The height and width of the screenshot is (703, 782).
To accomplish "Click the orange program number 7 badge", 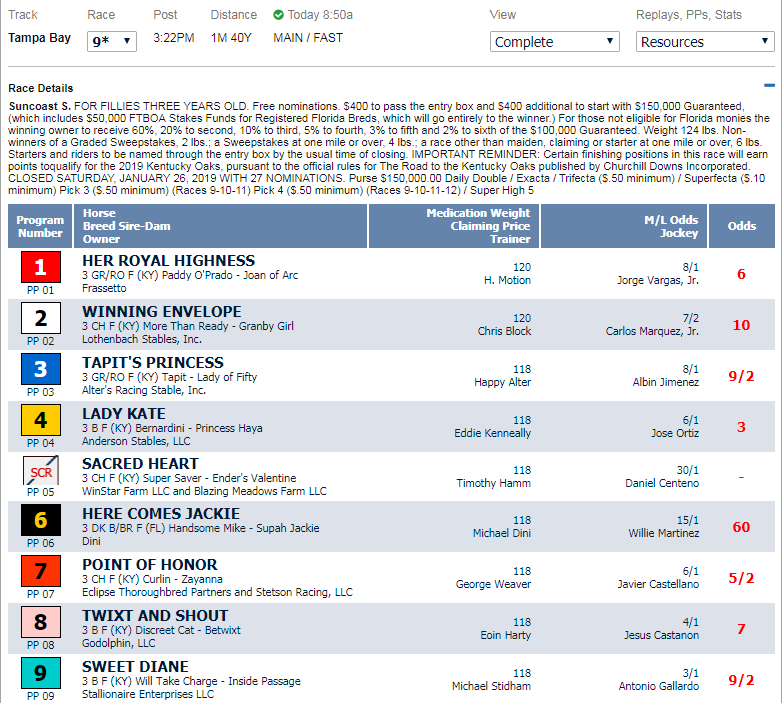I will 41,572.
